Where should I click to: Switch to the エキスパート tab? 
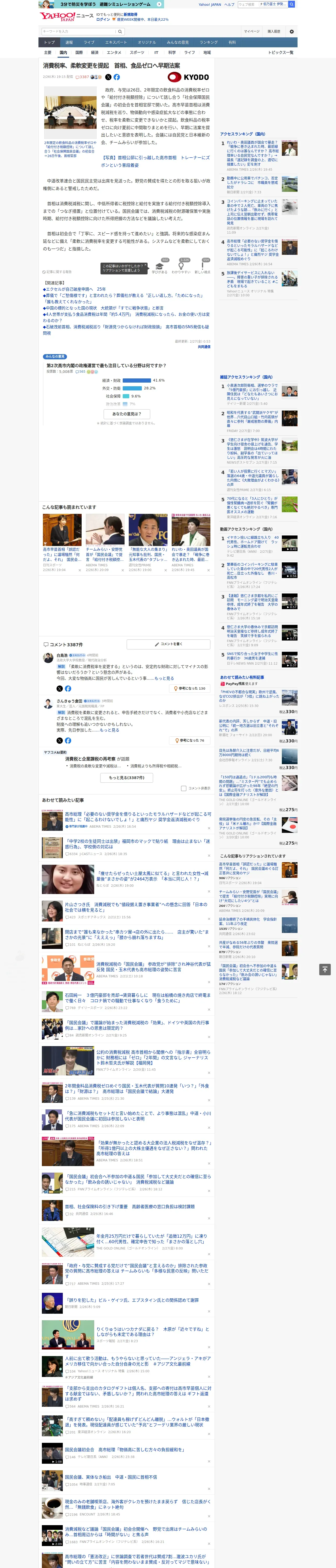click(x=116, y=43)
